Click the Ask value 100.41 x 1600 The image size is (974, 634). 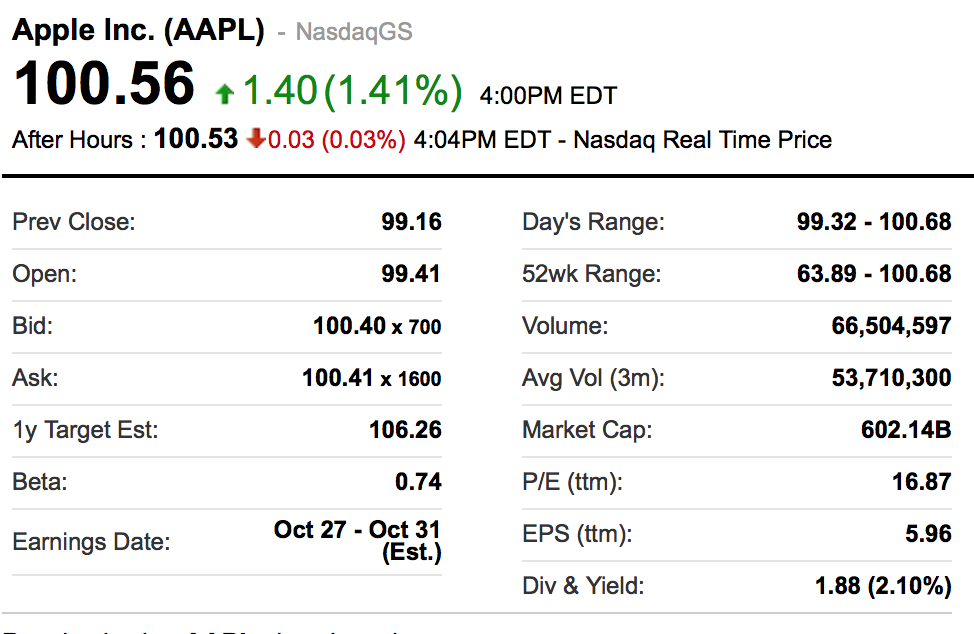point(371,378)
